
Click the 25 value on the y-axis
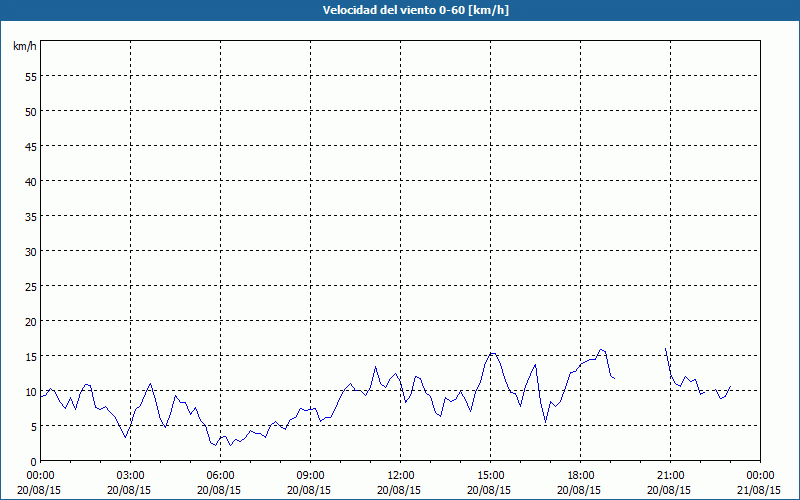(x=31, y=286)
